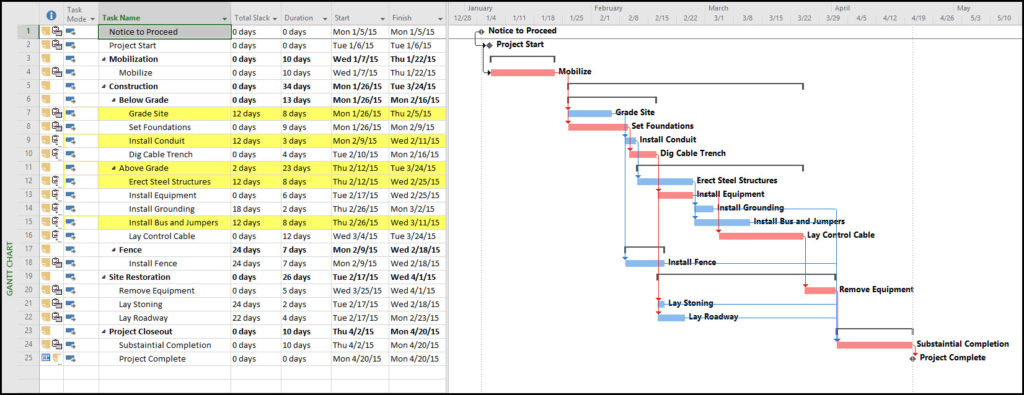Open the Duration column filter dropdown

point(326,18)
